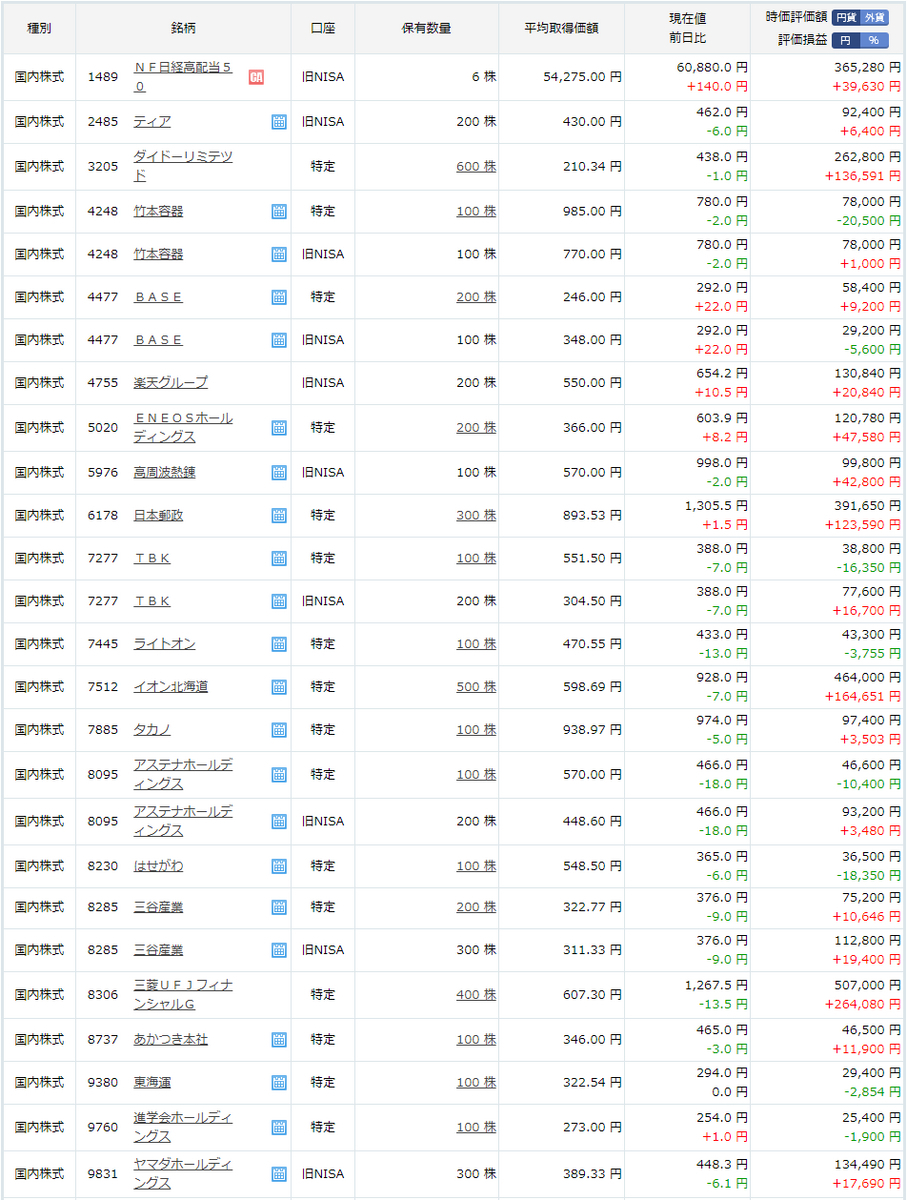This screenshot has height=1200, width=907.
Task: Switch valuation to 外貨
Action: pyautogui.click(x=874, y=17)
